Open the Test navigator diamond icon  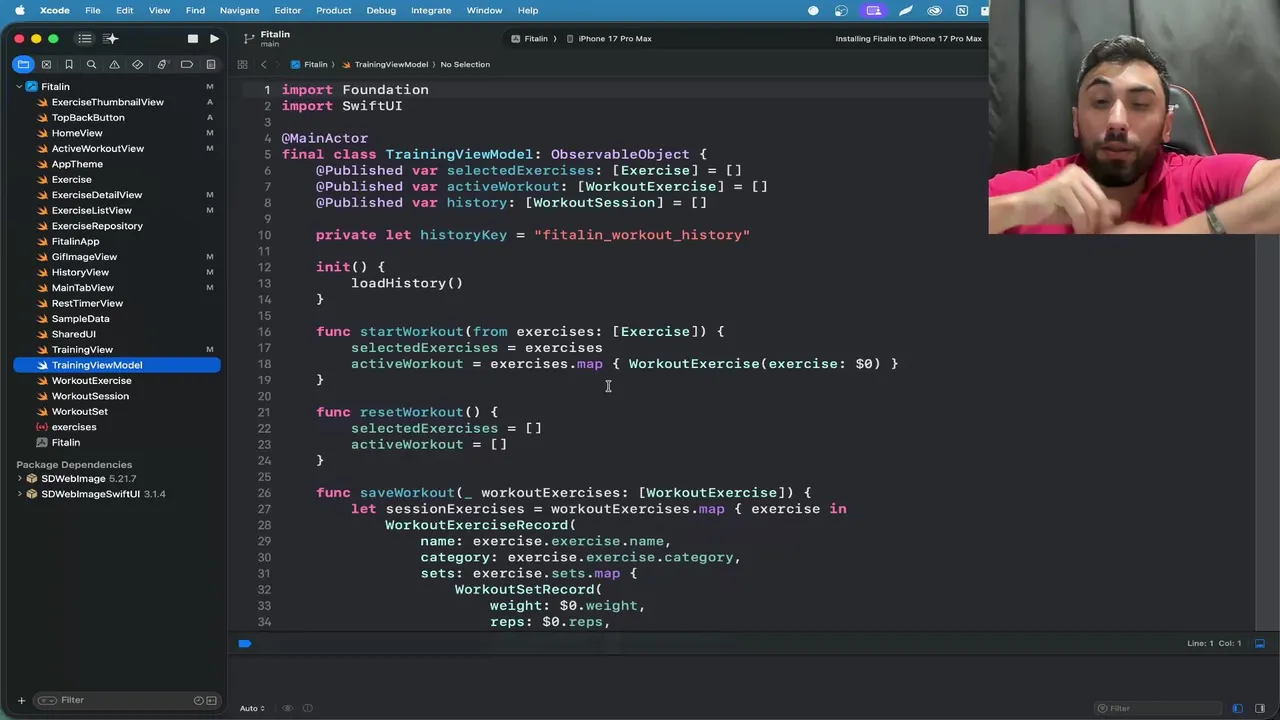click(x=137, y=64)
